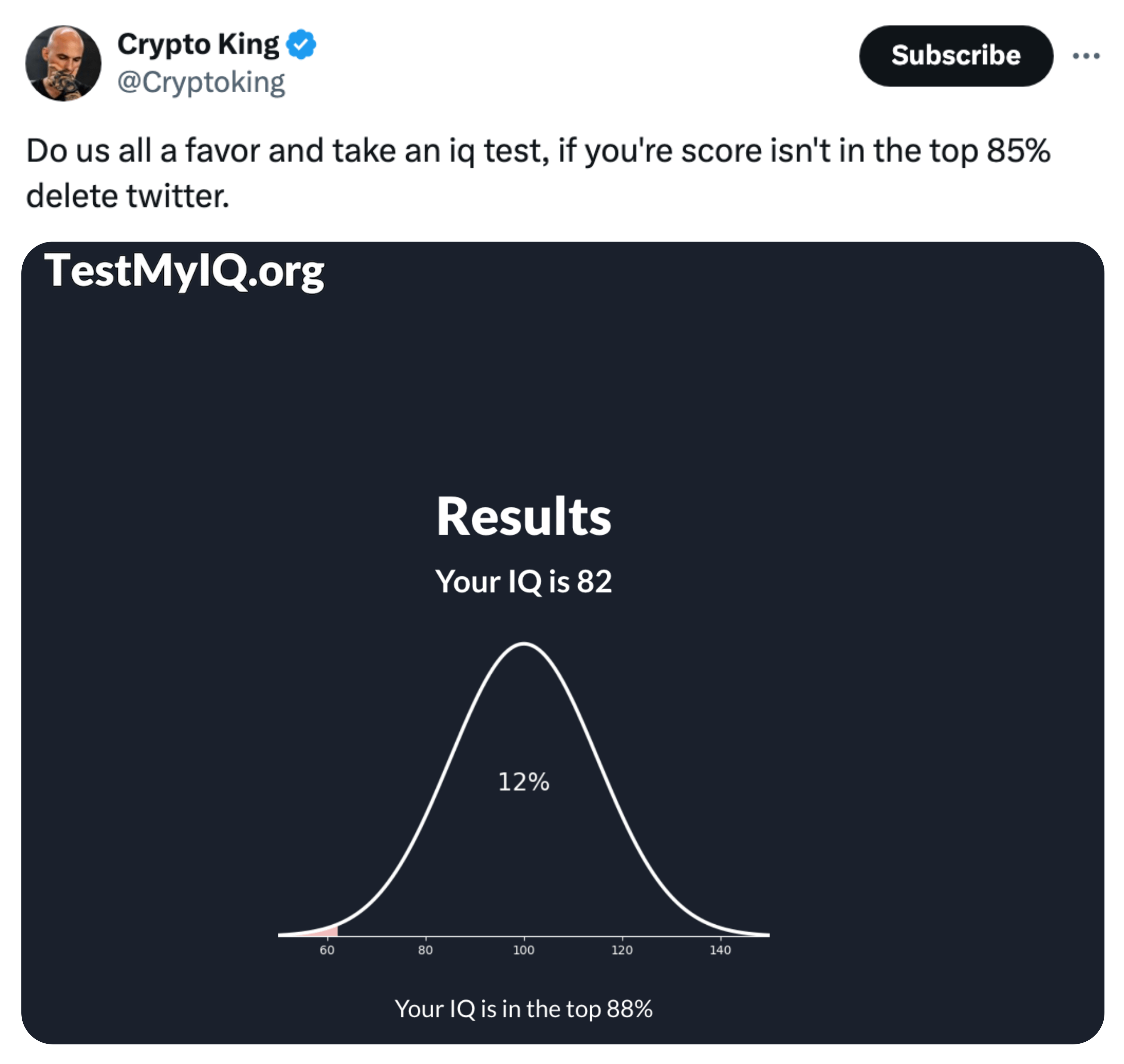The width and height of the screenshot is (1124, 1064).
Task: Click the 80 tick label on the axis
Action: (425, 951)
